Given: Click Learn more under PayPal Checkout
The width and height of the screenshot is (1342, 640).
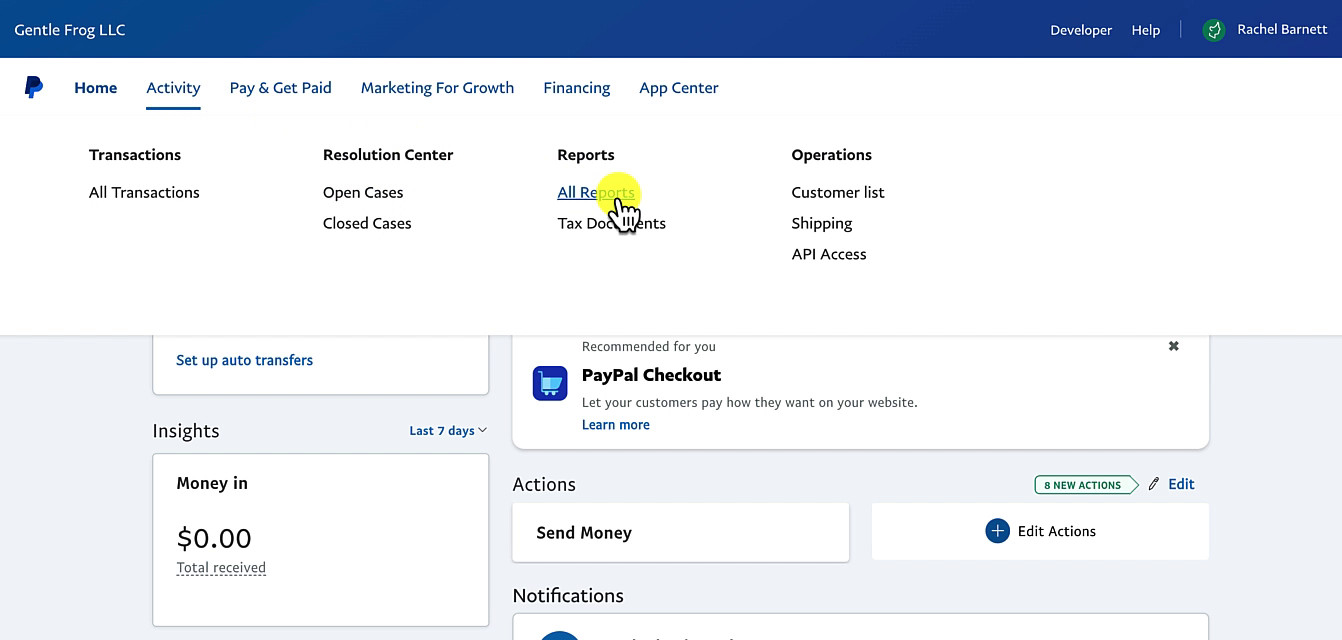Looking at the screenshot, I should (616, 425).
